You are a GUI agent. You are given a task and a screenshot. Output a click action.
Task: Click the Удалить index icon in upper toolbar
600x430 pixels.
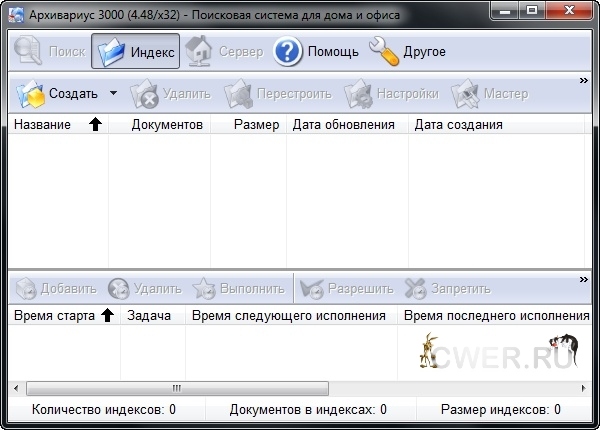[146, 95]
